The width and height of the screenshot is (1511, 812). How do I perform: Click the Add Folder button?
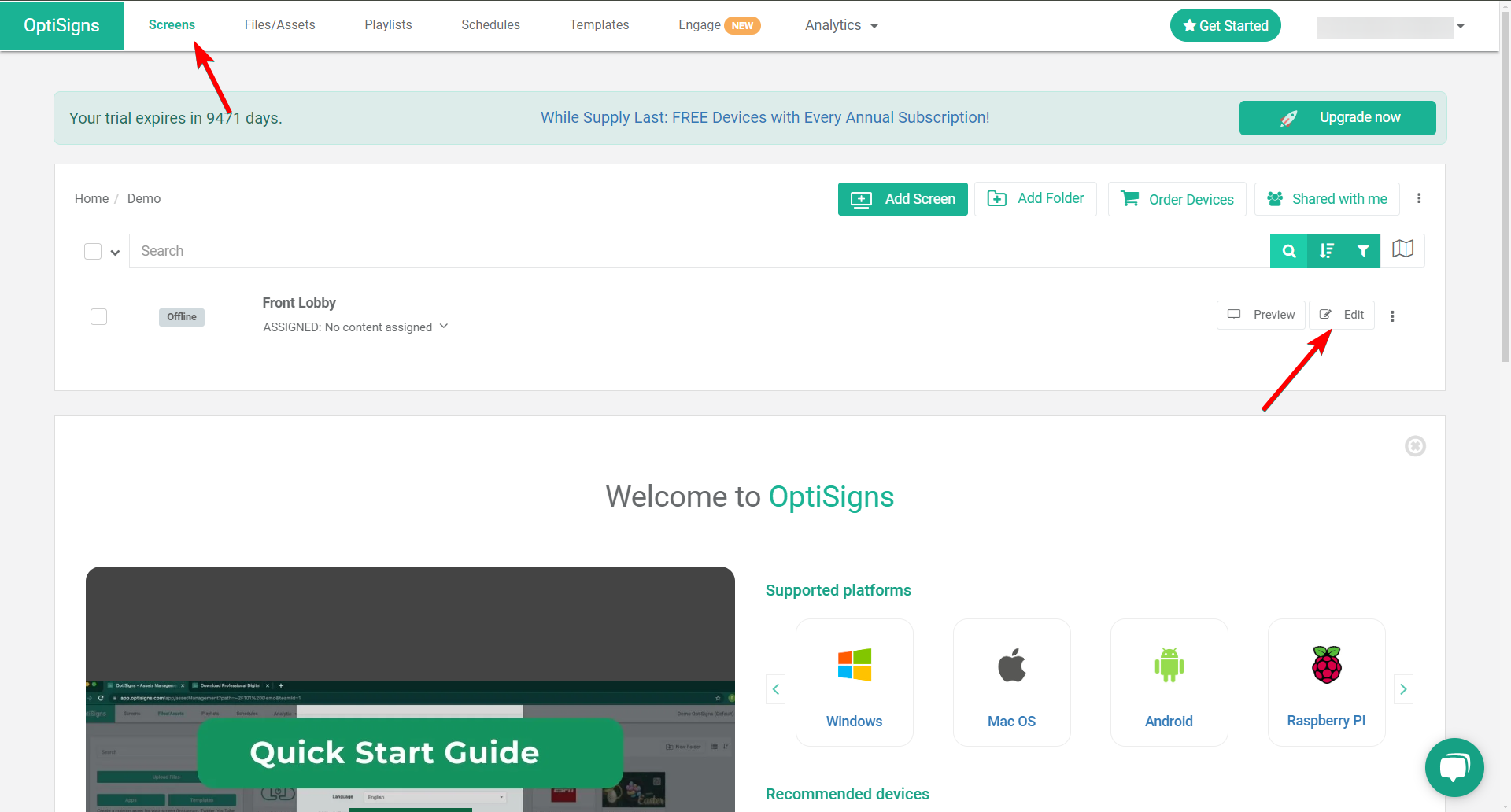tap(1036, 199)
